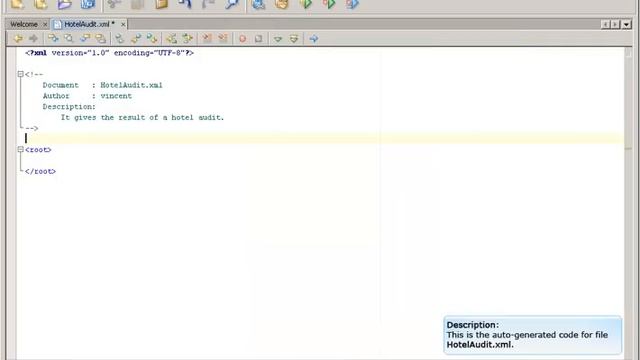The height and width of the screenshot is (360, 640).
Task: Click New Project icon in main toolbar
Action: (41, 4)
